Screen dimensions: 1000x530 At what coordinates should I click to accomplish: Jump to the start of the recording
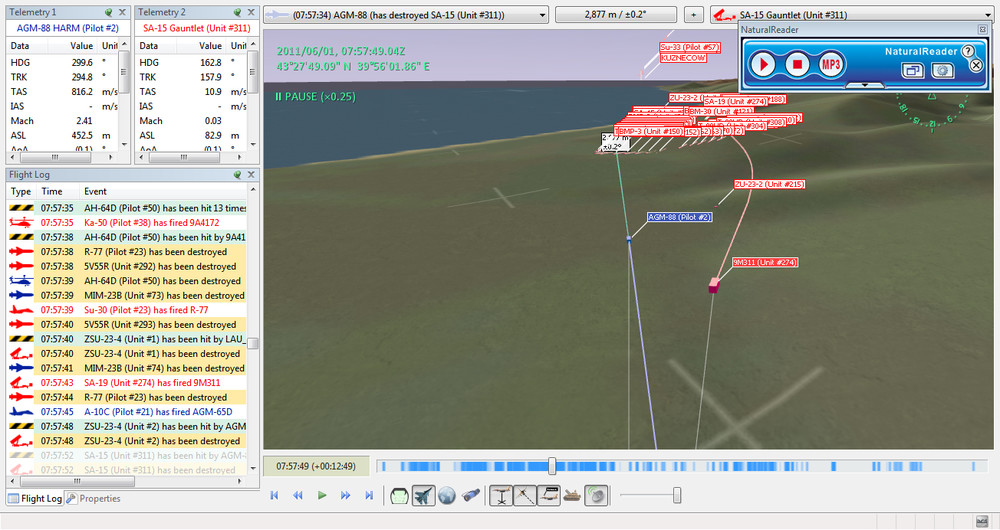tap(274, 496)
